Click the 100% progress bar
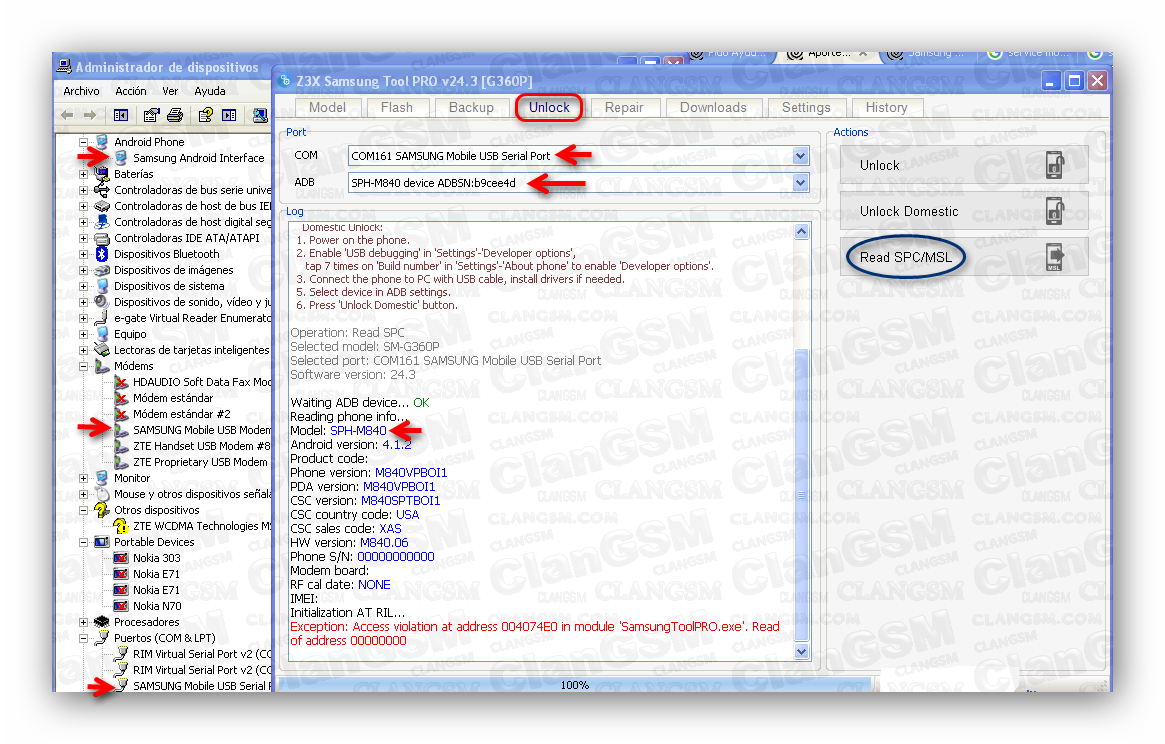This screenshot has width=1165, height=744. click(x=573, y=685)
